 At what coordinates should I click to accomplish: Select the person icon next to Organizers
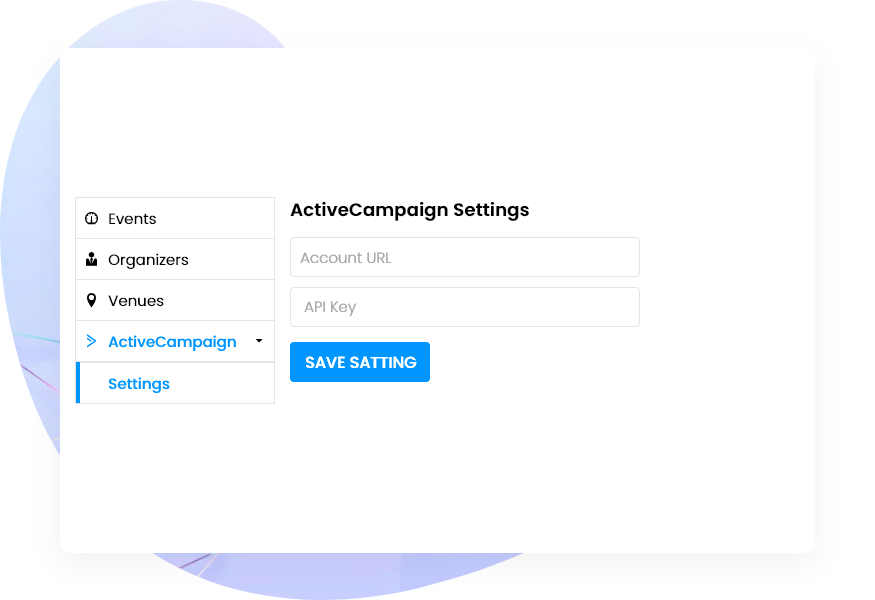tap(91, 259)
